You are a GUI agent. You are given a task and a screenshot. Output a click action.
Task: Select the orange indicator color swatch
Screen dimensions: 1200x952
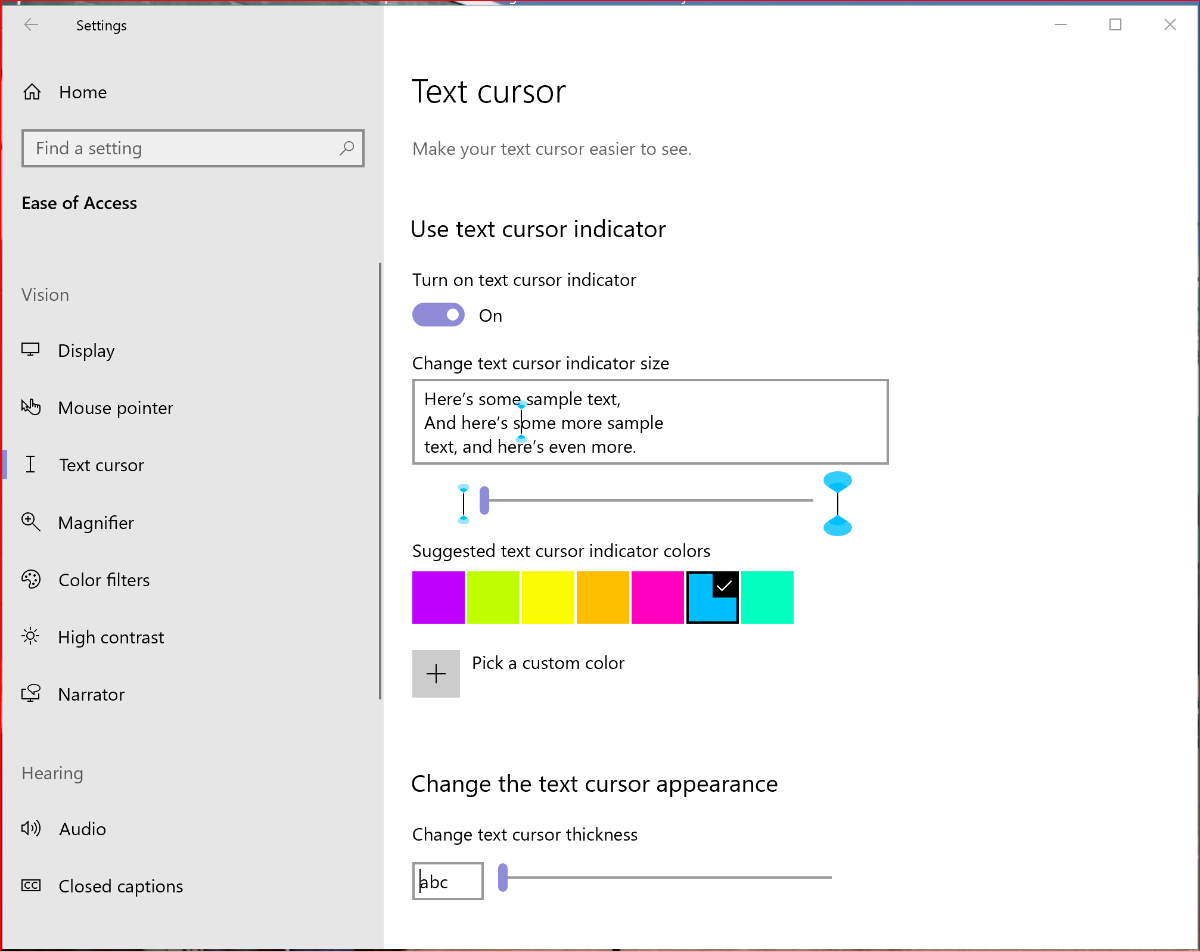603,598
